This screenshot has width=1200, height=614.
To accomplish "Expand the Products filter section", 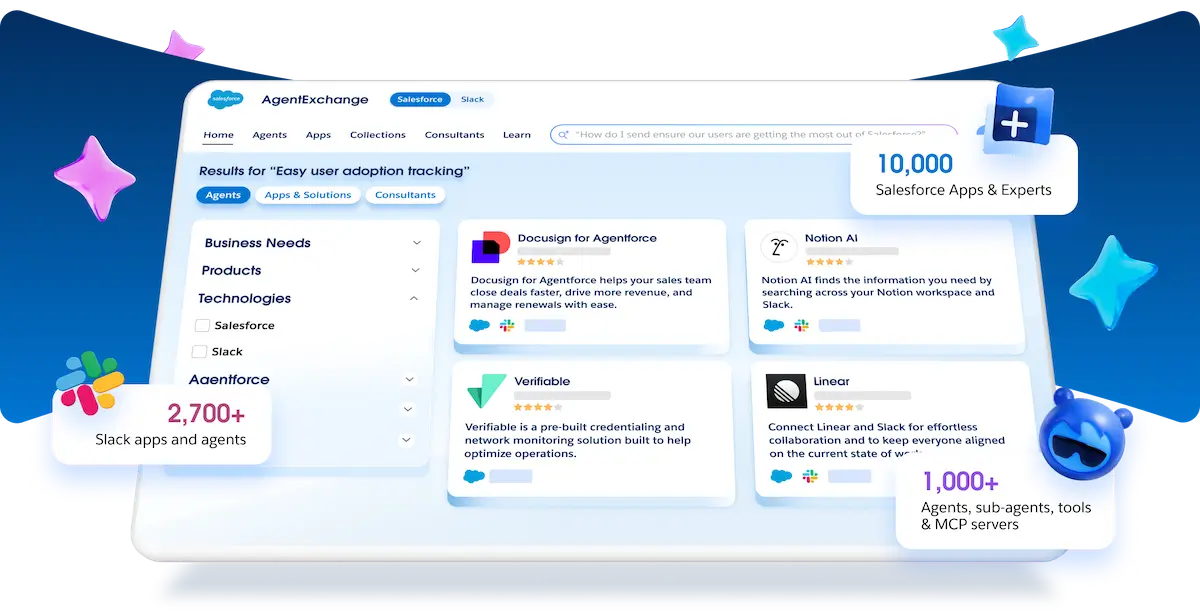I will [x=416, y=270].
